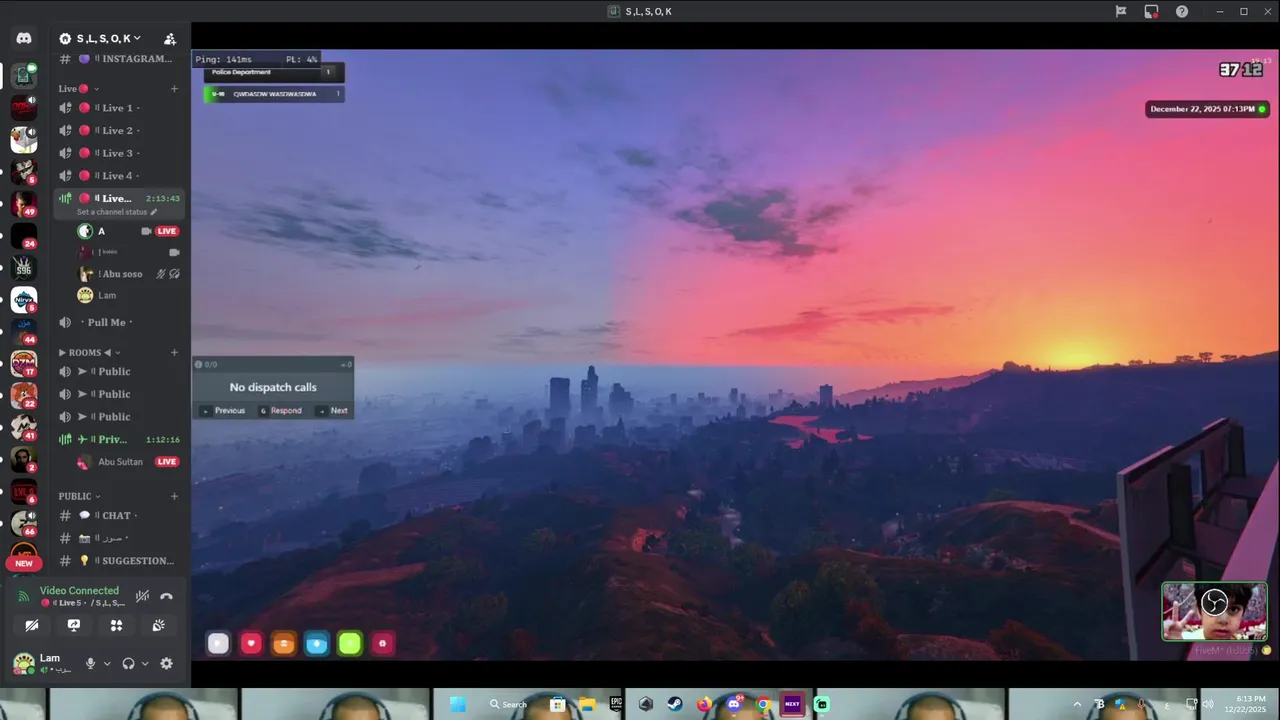Open Epic Games launcher from the taskbar

(x=616, y=704)
